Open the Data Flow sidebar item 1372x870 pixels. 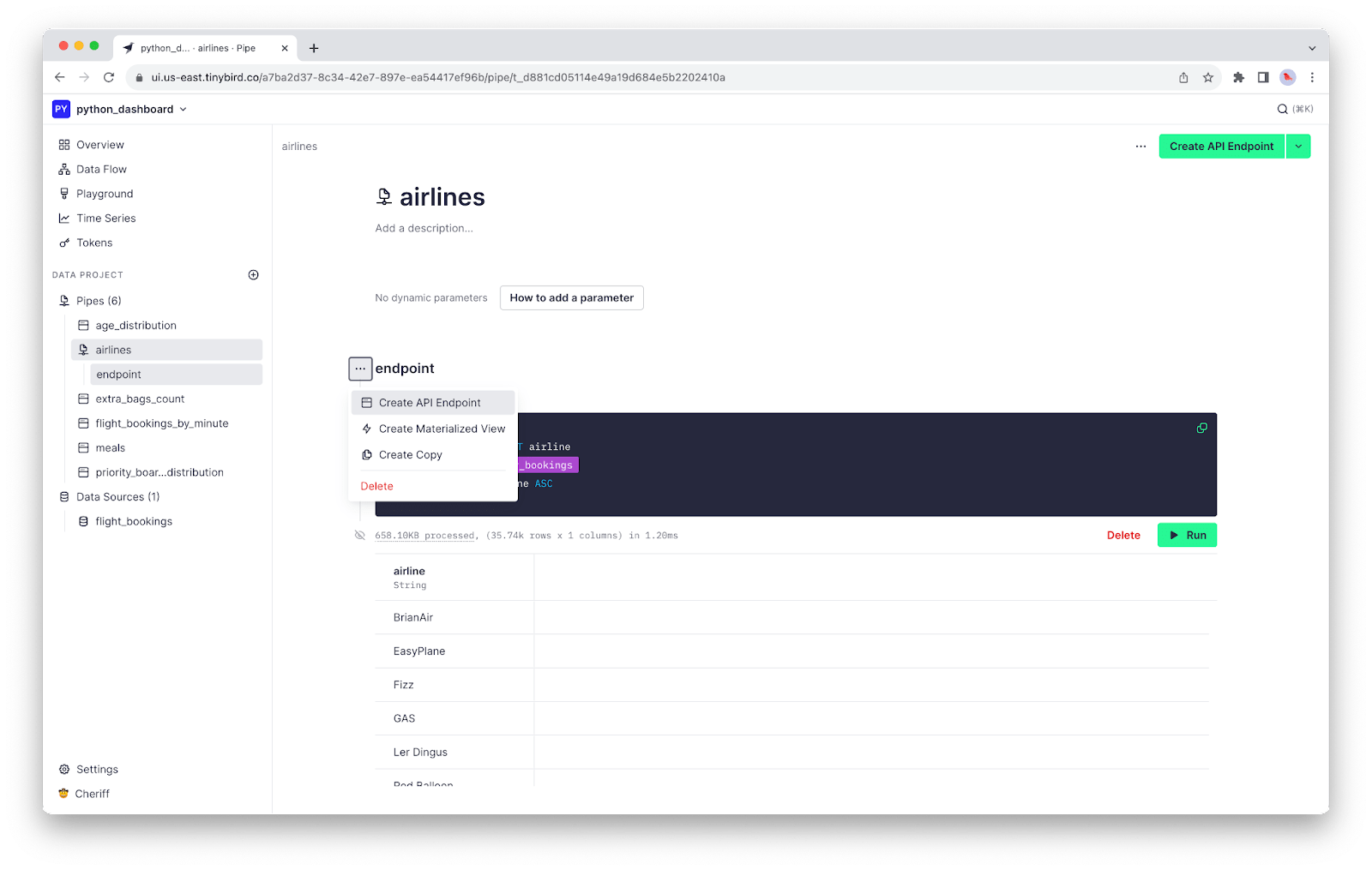(101, 170)
